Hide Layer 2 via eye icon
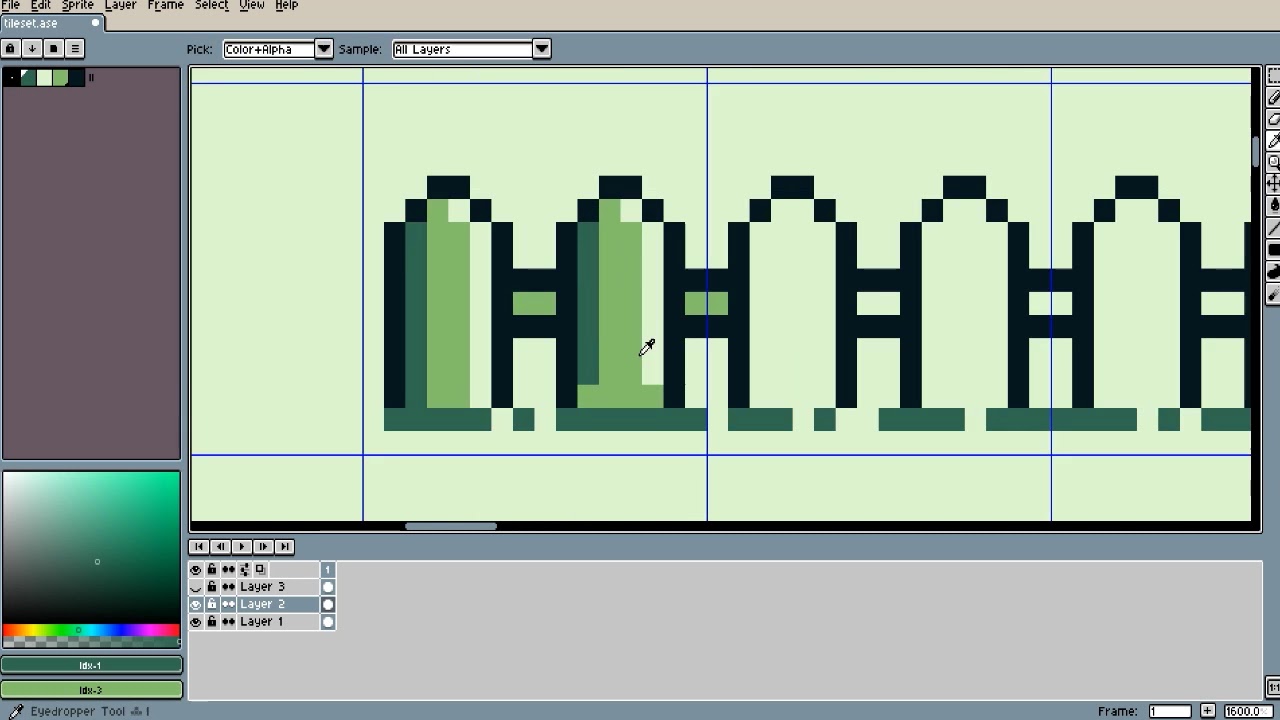Screen dimensions: 1280x720 coord(196,604)
